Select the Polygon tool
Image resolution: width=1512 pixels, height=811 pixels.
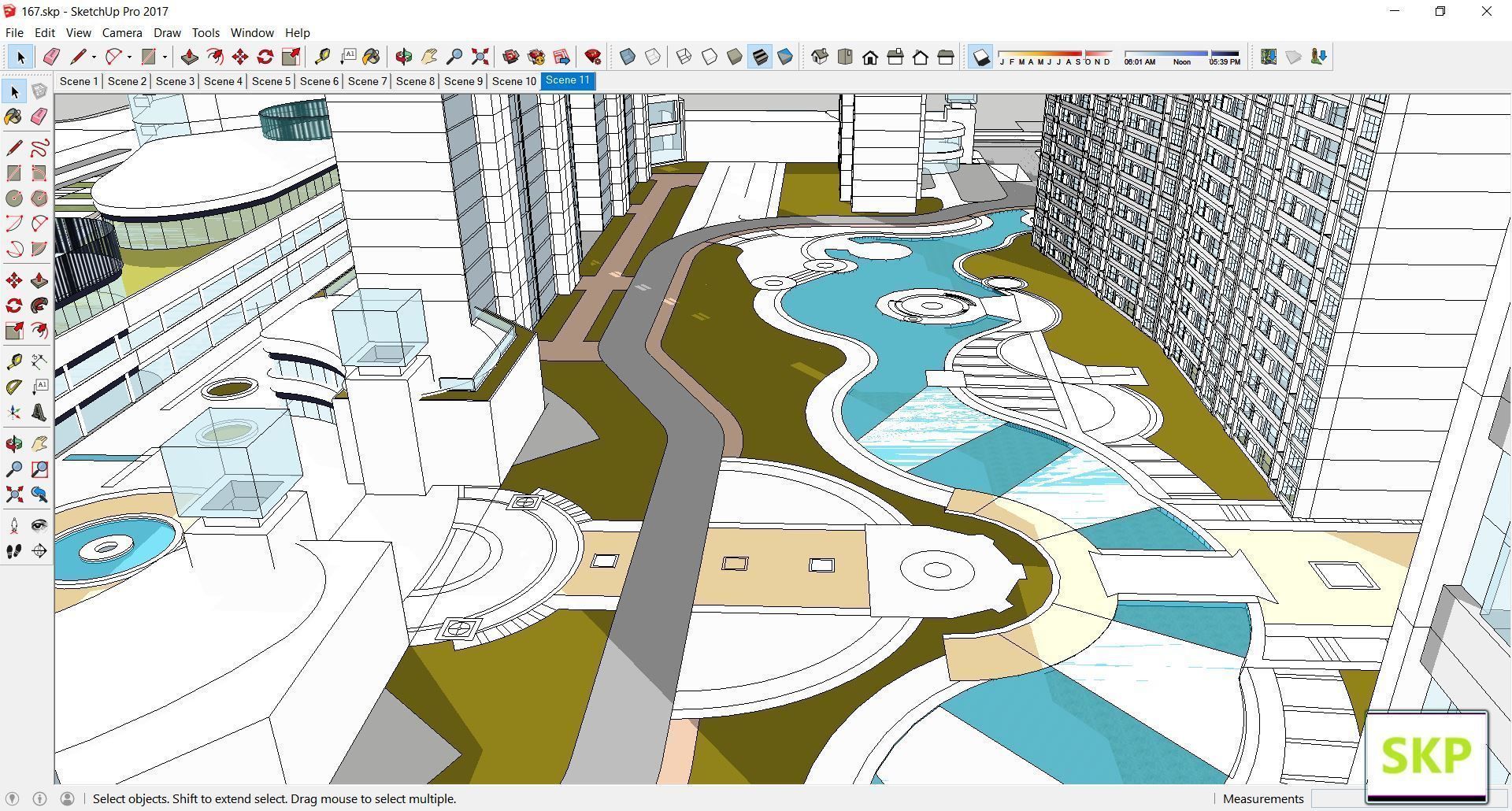coord(39,198)
